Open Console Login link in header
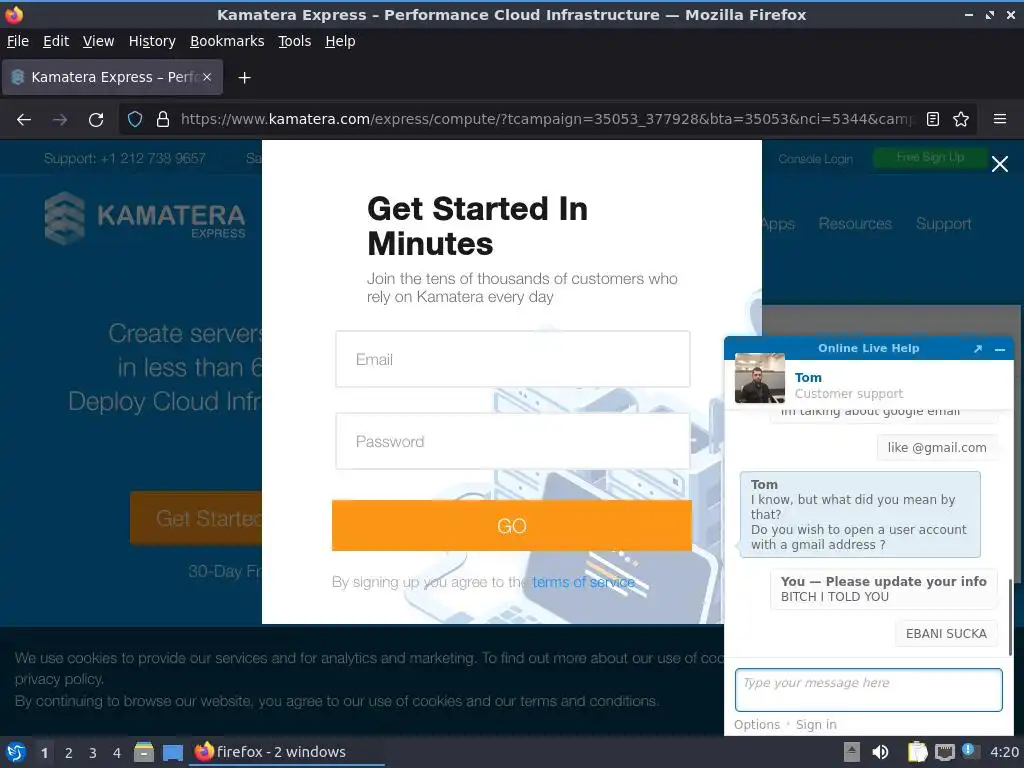Viewport: 1024px width, 768px height. coord(816,159)
